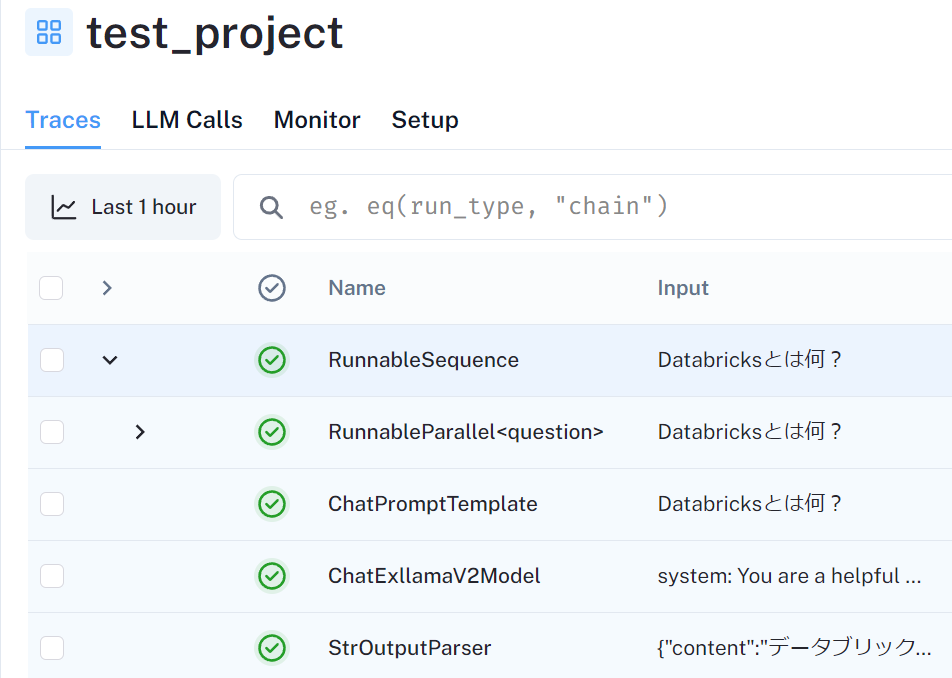The image size is (952, 678).
Task: Expand all rows with header chevron
Action: (107, 288)
